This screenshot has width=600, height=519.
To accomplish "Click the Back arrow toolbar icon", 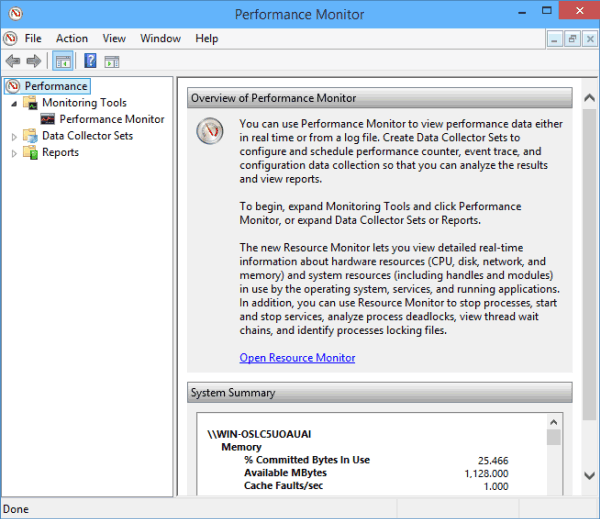I will click(x=13, y=61).
